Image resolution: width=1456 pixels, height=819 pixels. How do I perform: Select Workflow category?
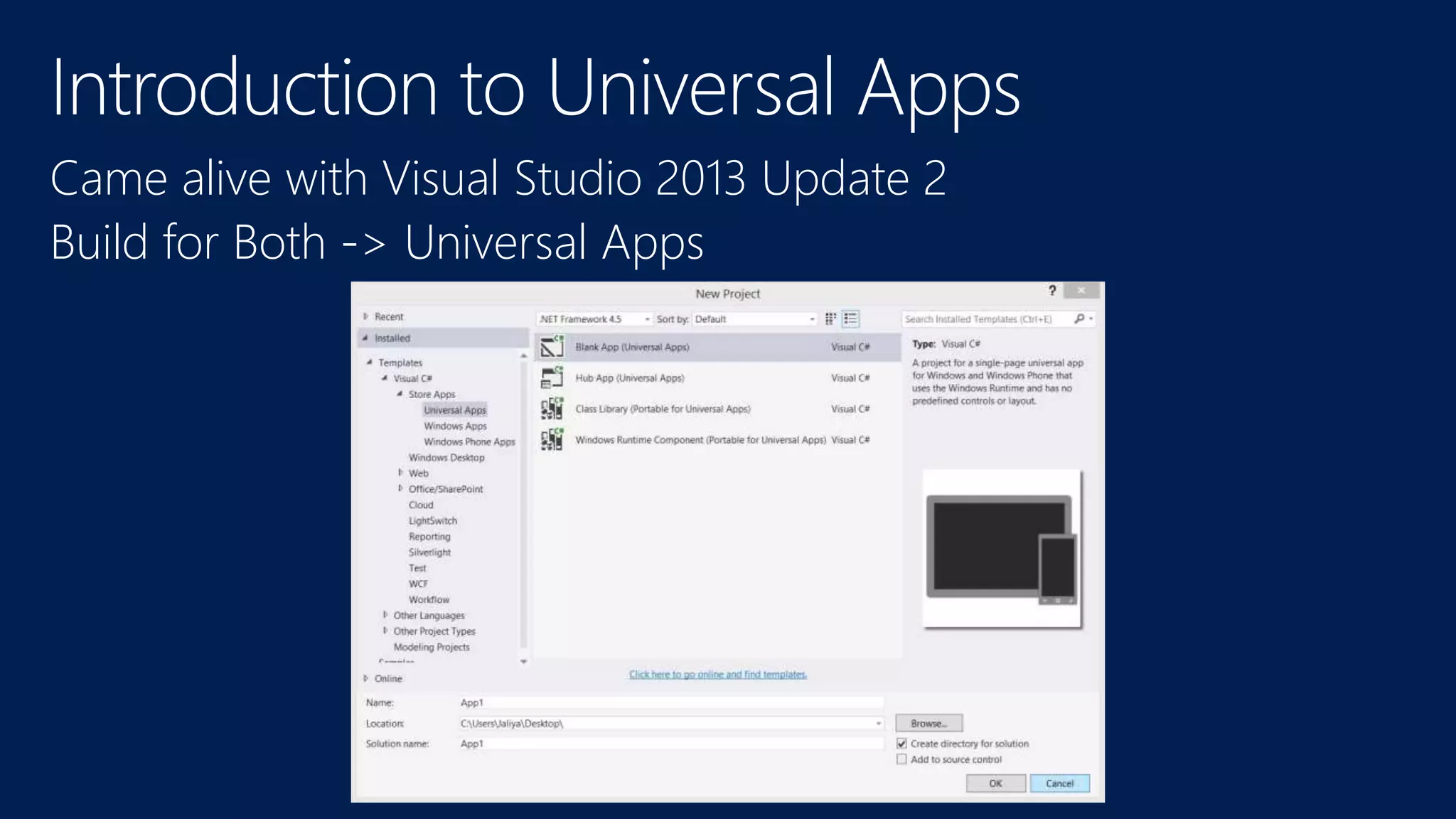coord(429,599)
